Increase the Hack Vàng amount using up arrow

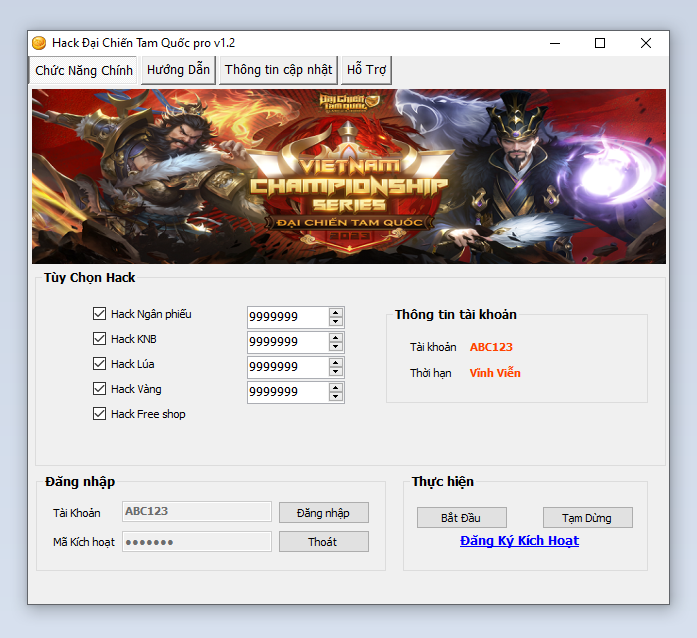336,387
